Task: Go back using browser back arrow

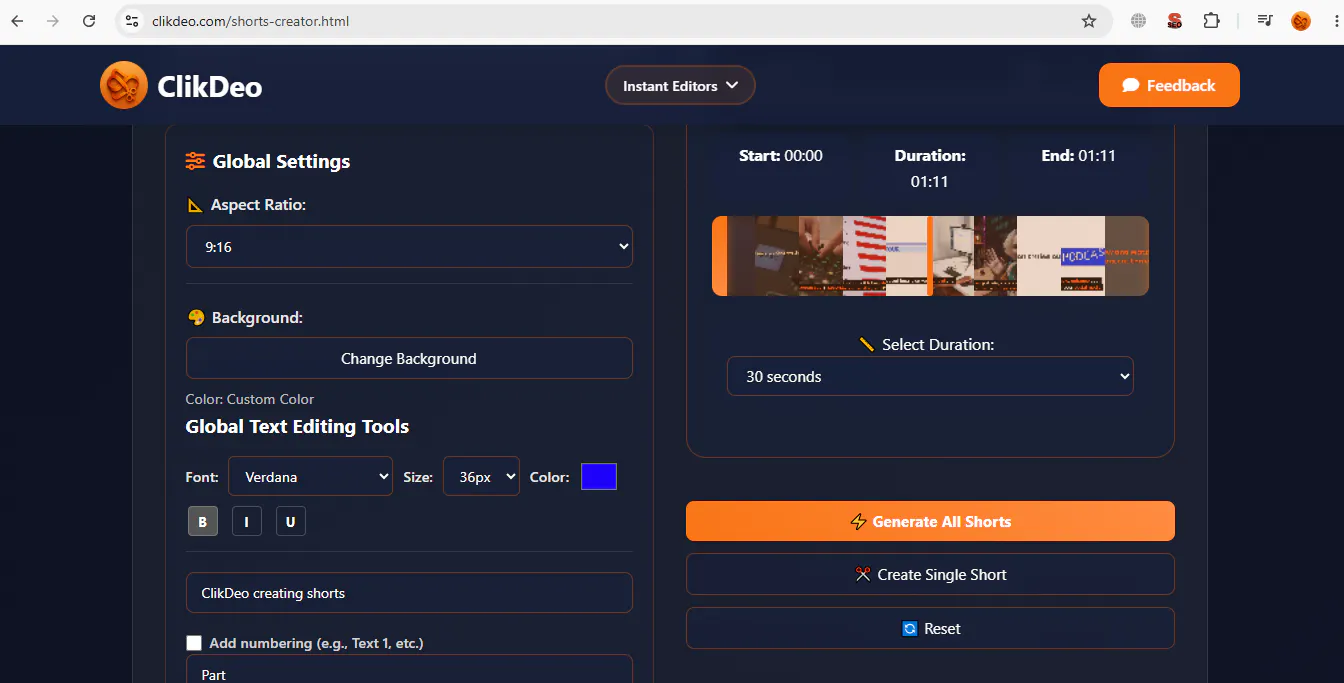Action: pyautogui.click(x=17, y=21)
